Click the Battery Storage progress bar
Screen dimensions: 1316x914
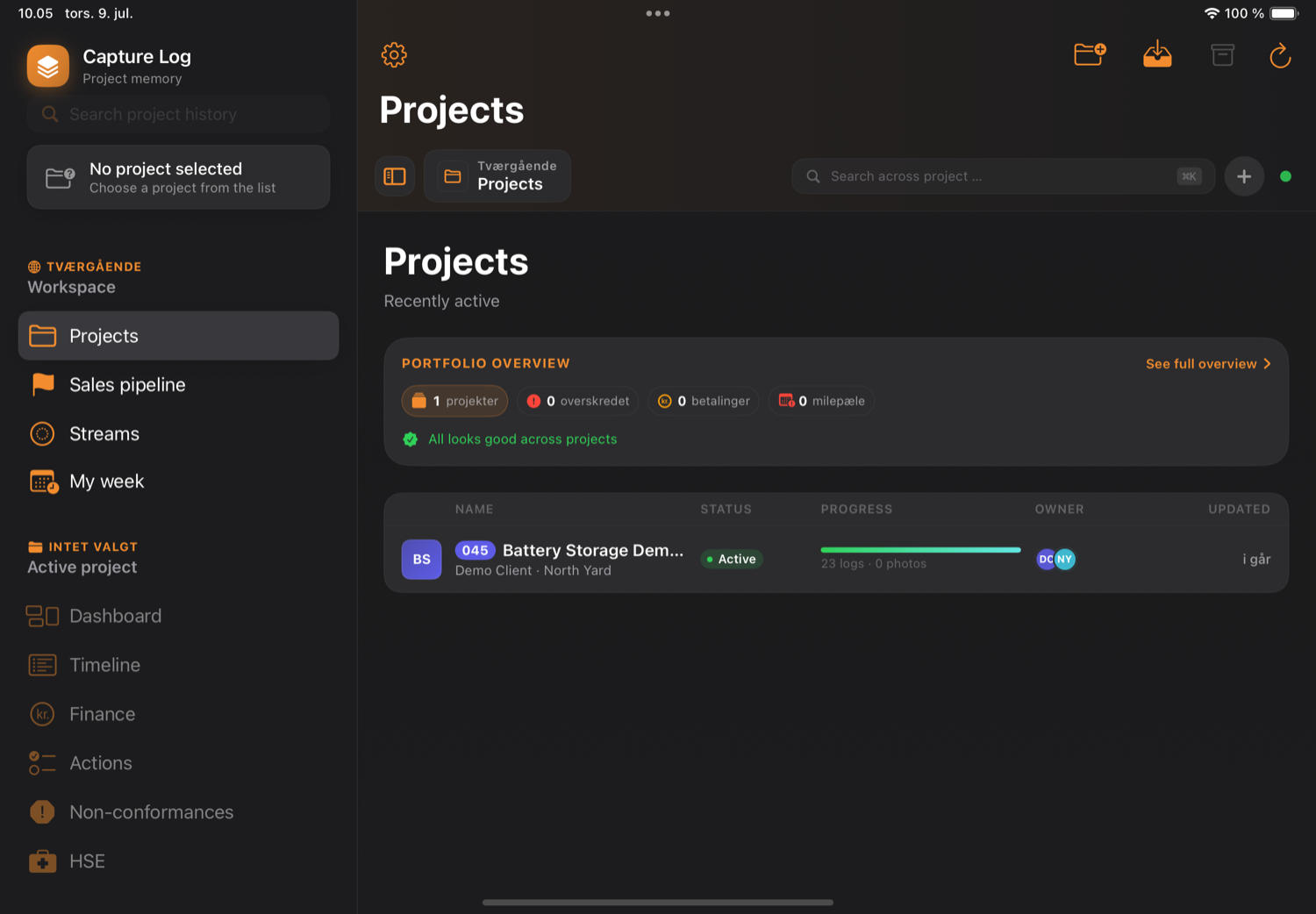[x=920, y=550]
